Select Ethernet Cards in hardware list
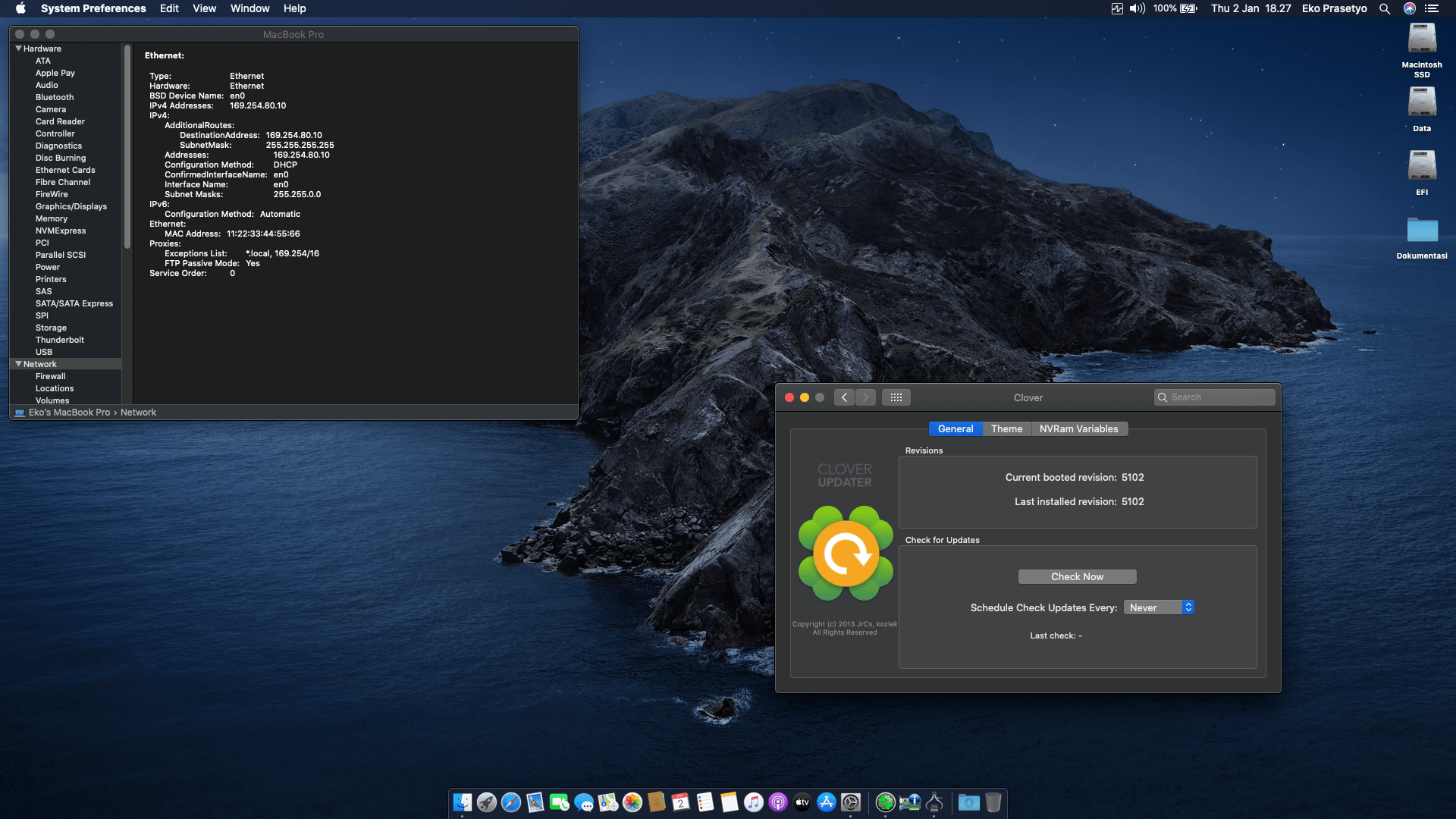Image resolution: width=1456 pixels, height=819 pixels. click(65, 170)
